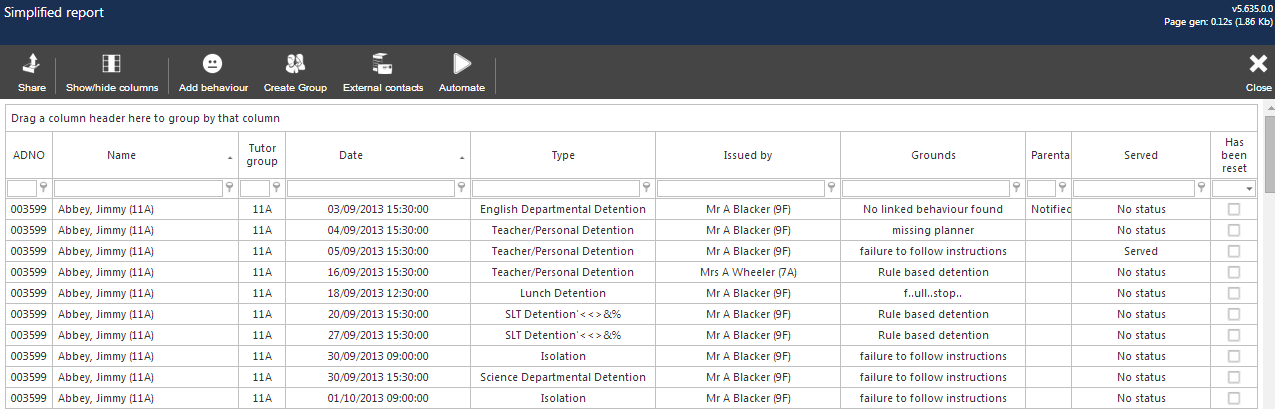The image size is (1275, 409).
Task: Check Has been reset box for Served status row
Action: point(1234,251)
